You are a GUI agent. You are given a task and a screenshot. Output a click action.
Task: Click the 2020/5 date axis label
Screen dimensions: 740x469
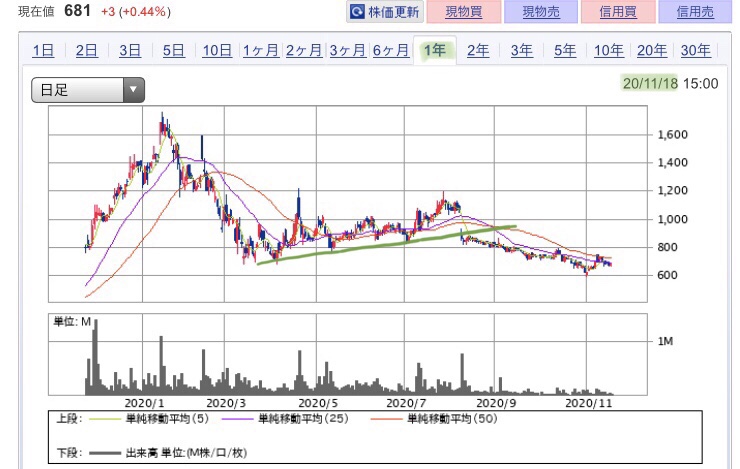(318, 403)
